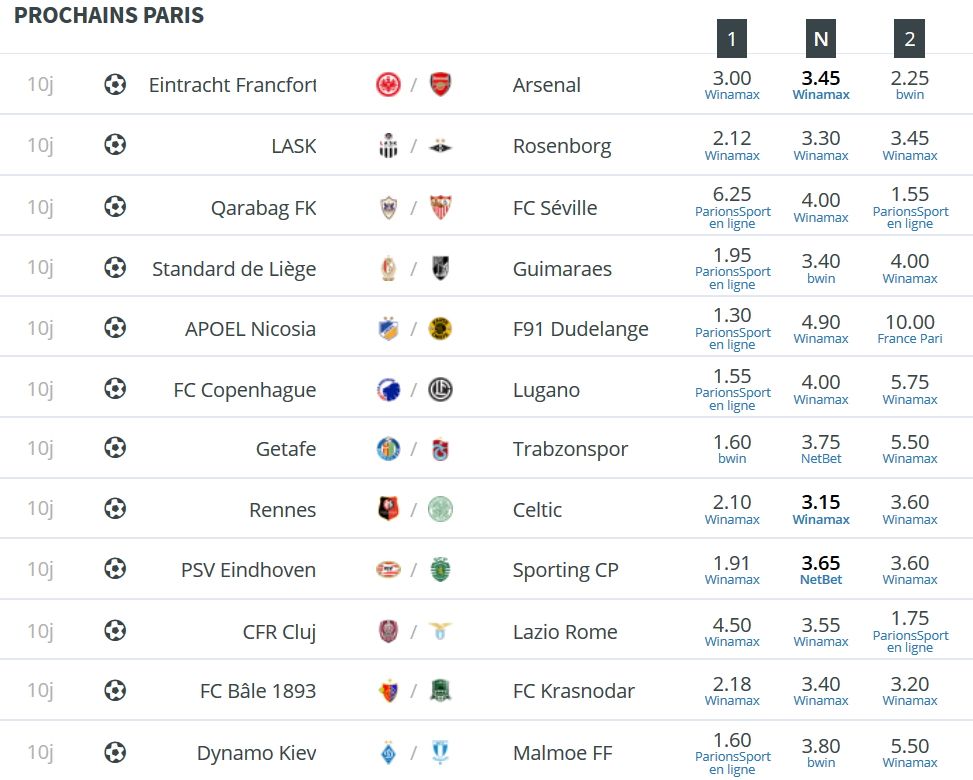Viewport: 973px width, 780px height.
Task: Click the FC Séville club crest
Action: 441,207
